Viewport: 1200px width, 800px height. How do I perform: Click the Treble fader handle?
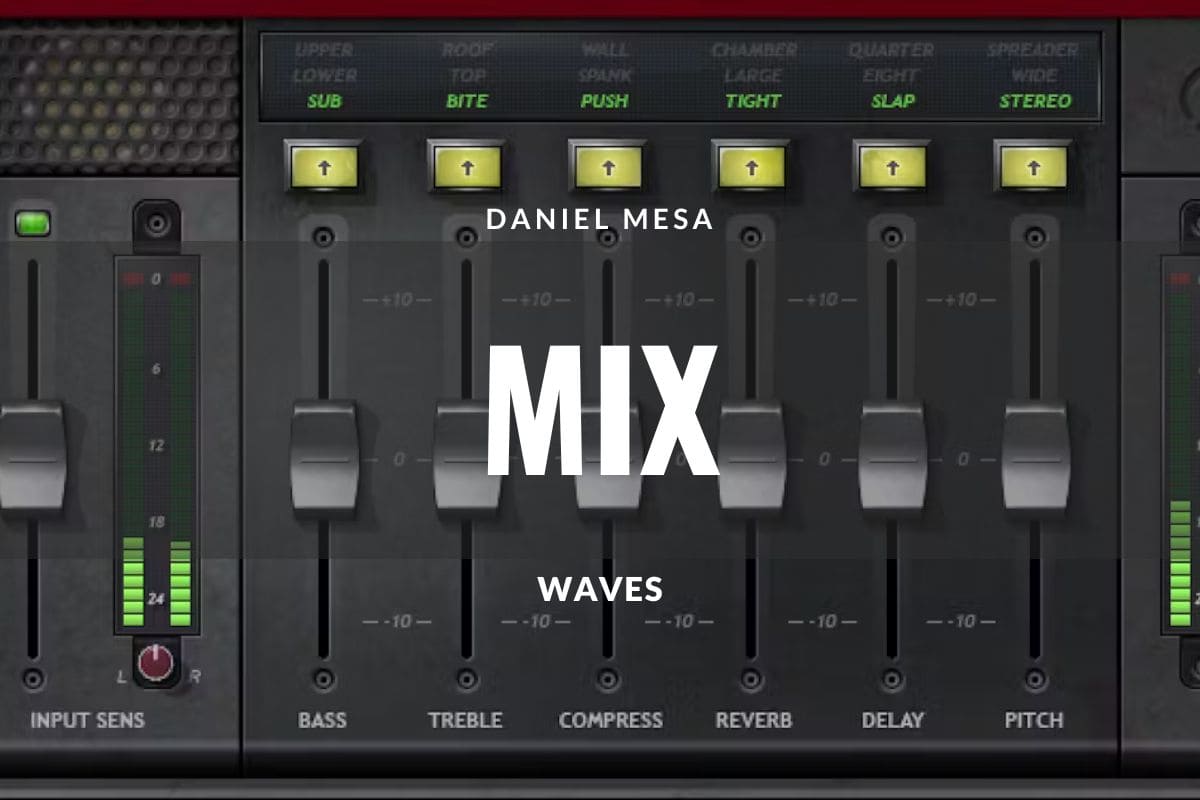pos(466,457)
